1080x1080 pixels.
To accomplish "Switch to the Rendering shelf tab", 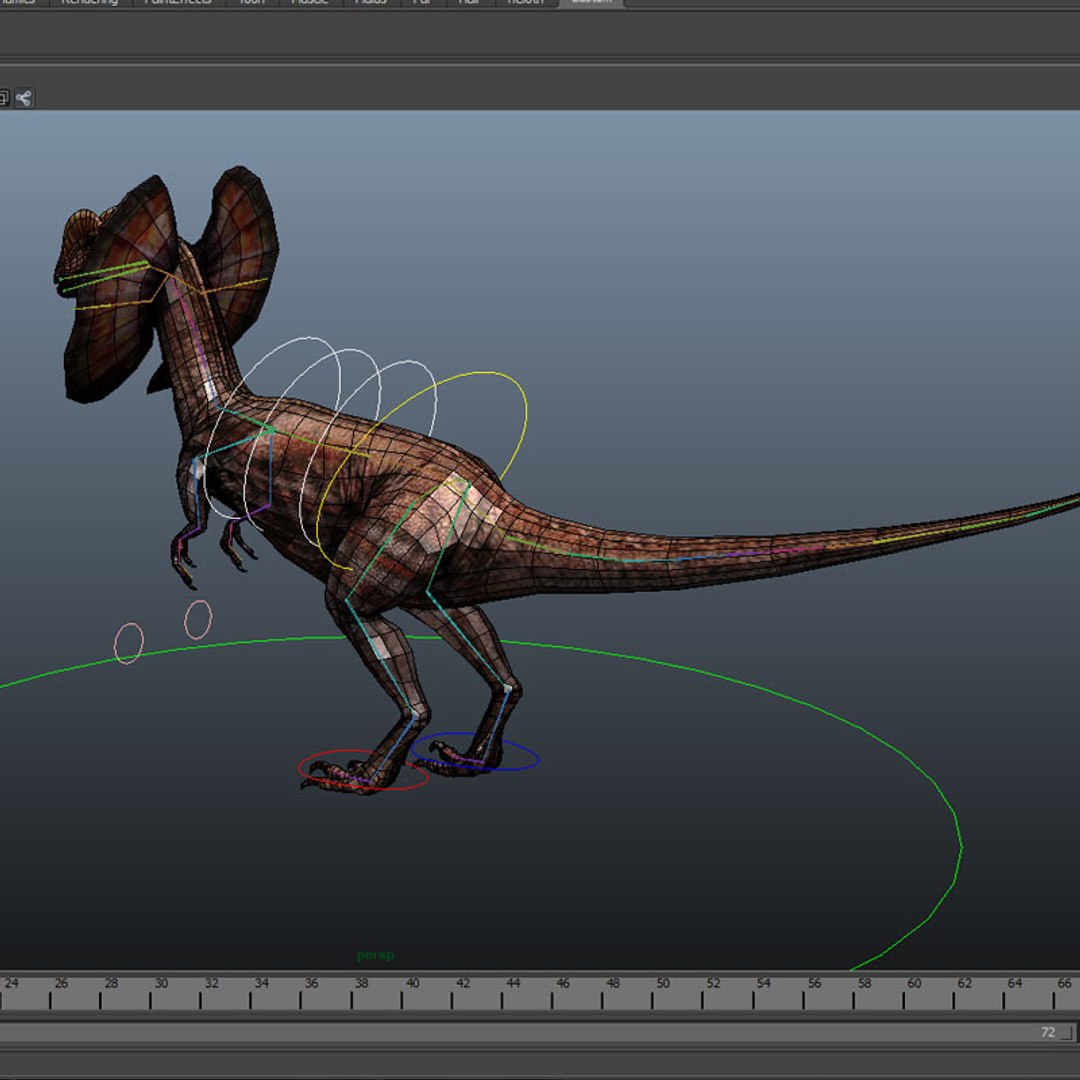I will [90, 3].
